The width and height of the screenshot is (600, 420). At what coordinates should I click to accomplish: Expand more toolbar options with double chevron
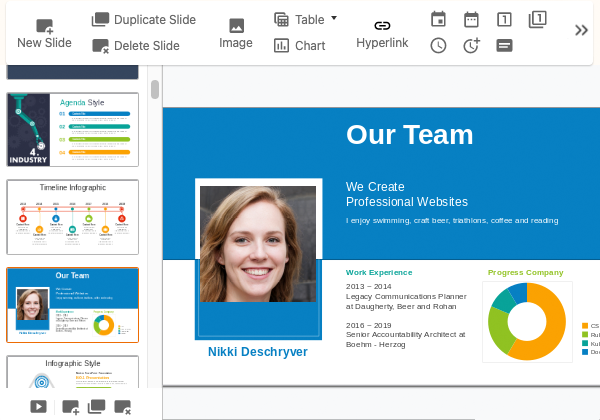pyautogui.click(x=580, y=31)
